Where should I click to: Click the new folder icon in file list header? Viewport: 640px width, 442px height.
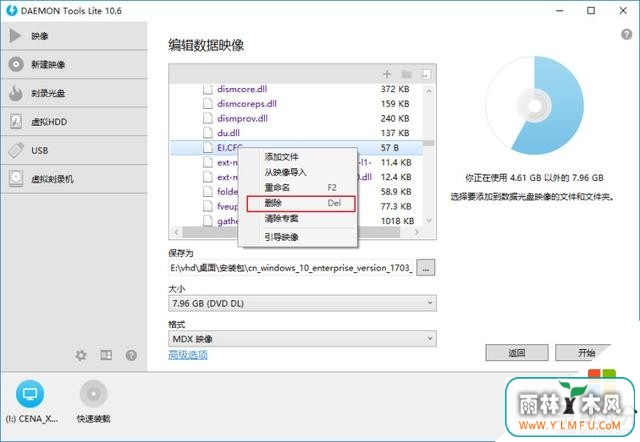tap(407, 74)
